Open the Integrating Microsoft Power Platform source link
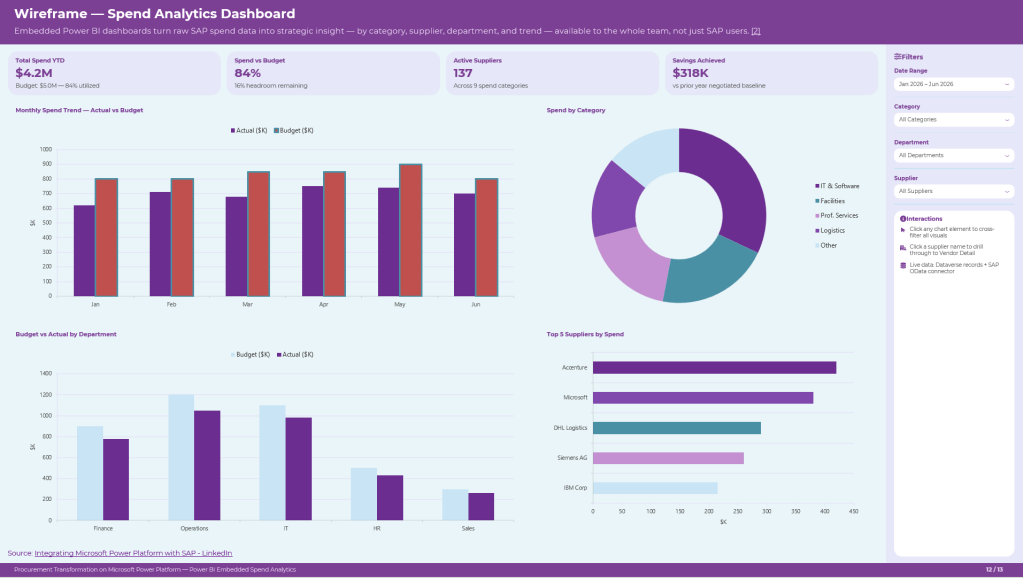Image resolution: width=1023 pixels, height=578 pixels. pos(133,553)
